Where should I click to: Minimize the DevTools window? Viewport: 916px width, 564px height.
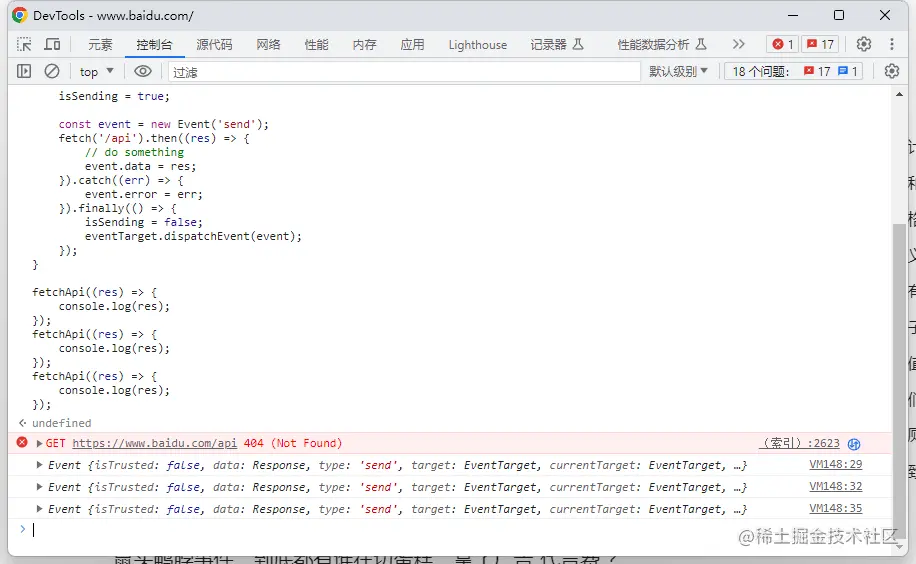793,15
